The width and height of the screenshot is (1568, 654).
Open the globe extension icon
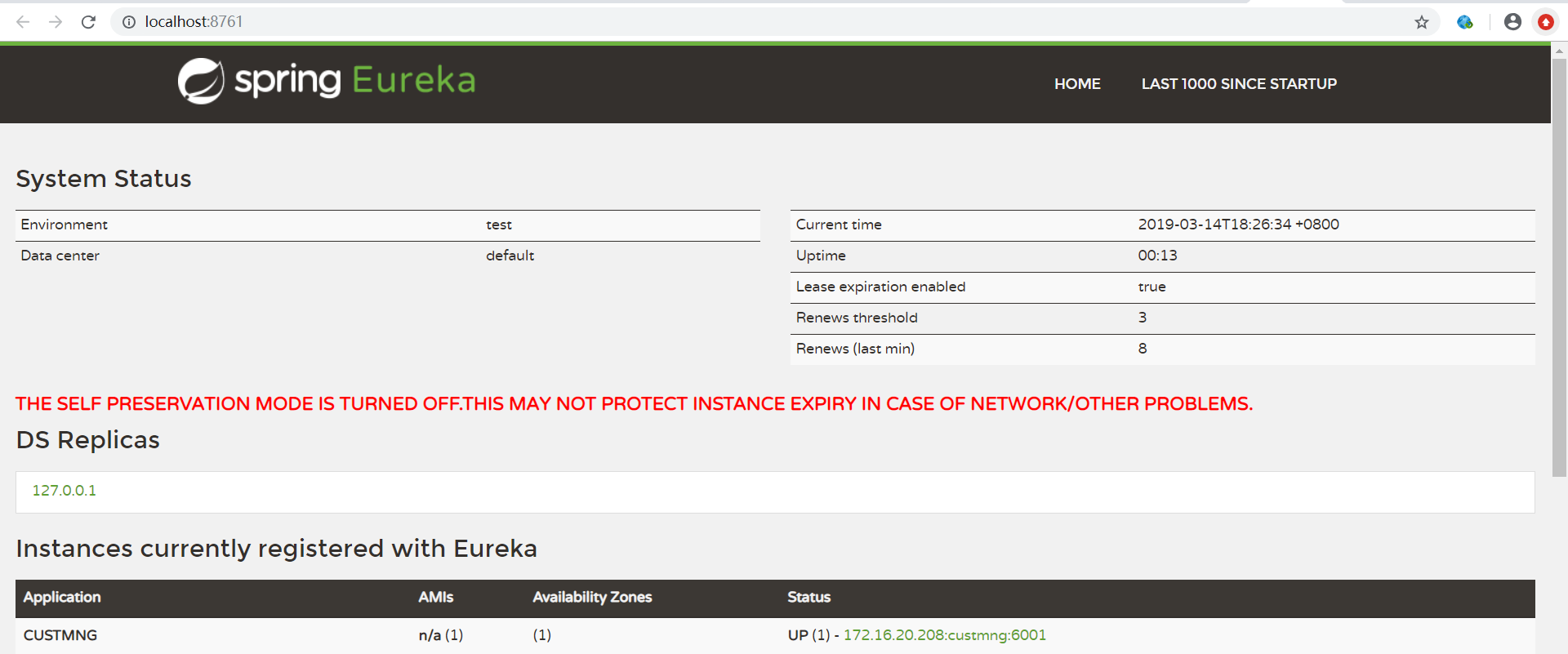click(x=1464, y=22)
